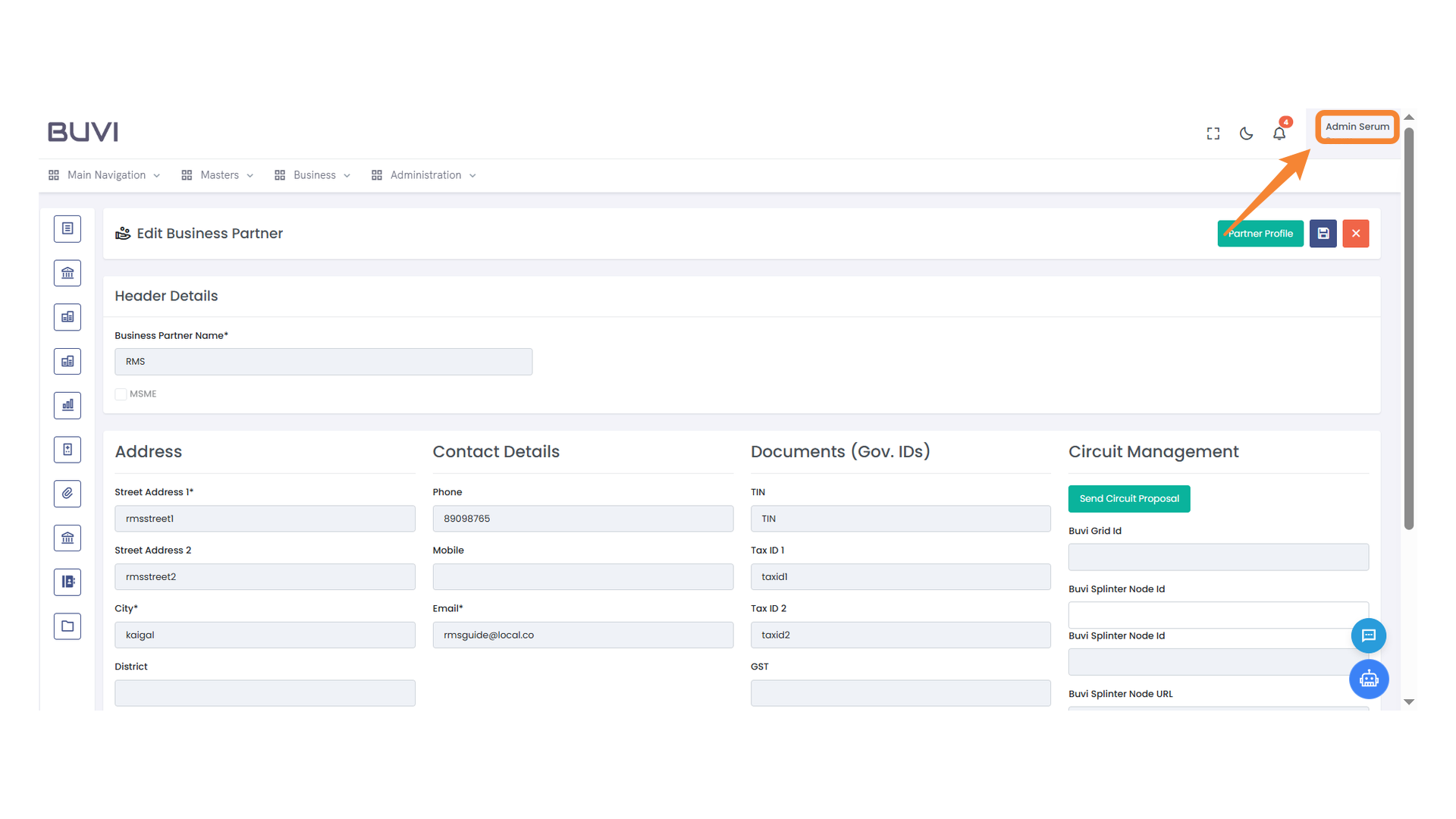Expand the Main Navigation dropdown
The image size is (1456, 819).
(x=106, y=174)
